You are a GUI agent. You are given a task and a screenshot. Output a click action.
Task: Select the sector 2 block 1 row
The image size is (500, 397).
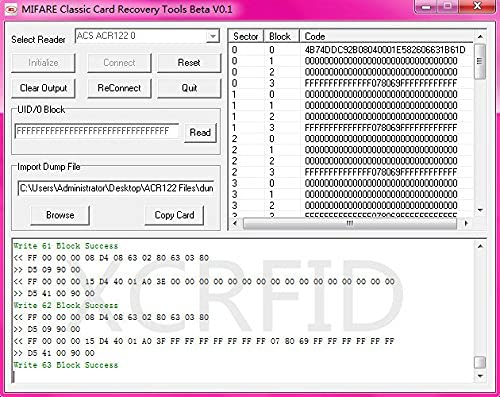pos(351,150)
